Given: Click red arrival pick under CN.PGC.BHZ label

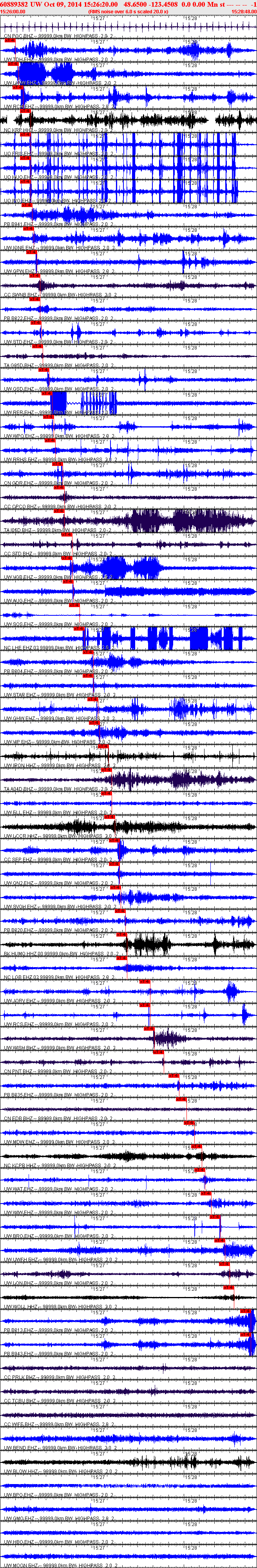Looking at the screenshot, I should pyautogui.click(x=10, y=40).
